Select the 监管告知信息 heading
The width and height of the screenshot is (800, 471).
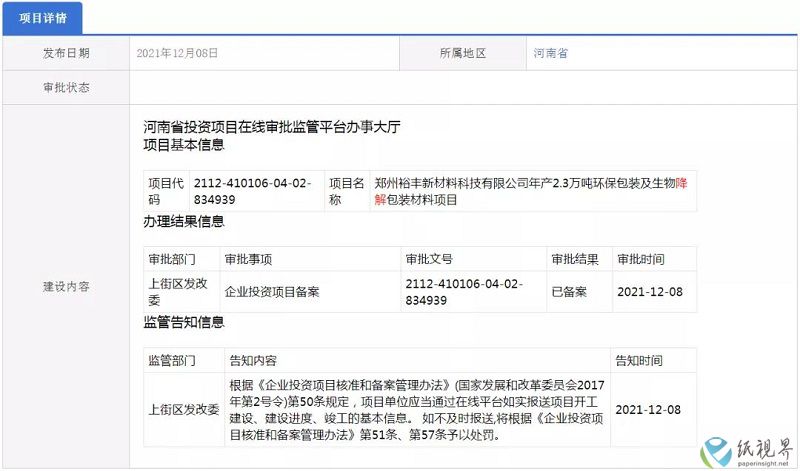click(184, 323)
